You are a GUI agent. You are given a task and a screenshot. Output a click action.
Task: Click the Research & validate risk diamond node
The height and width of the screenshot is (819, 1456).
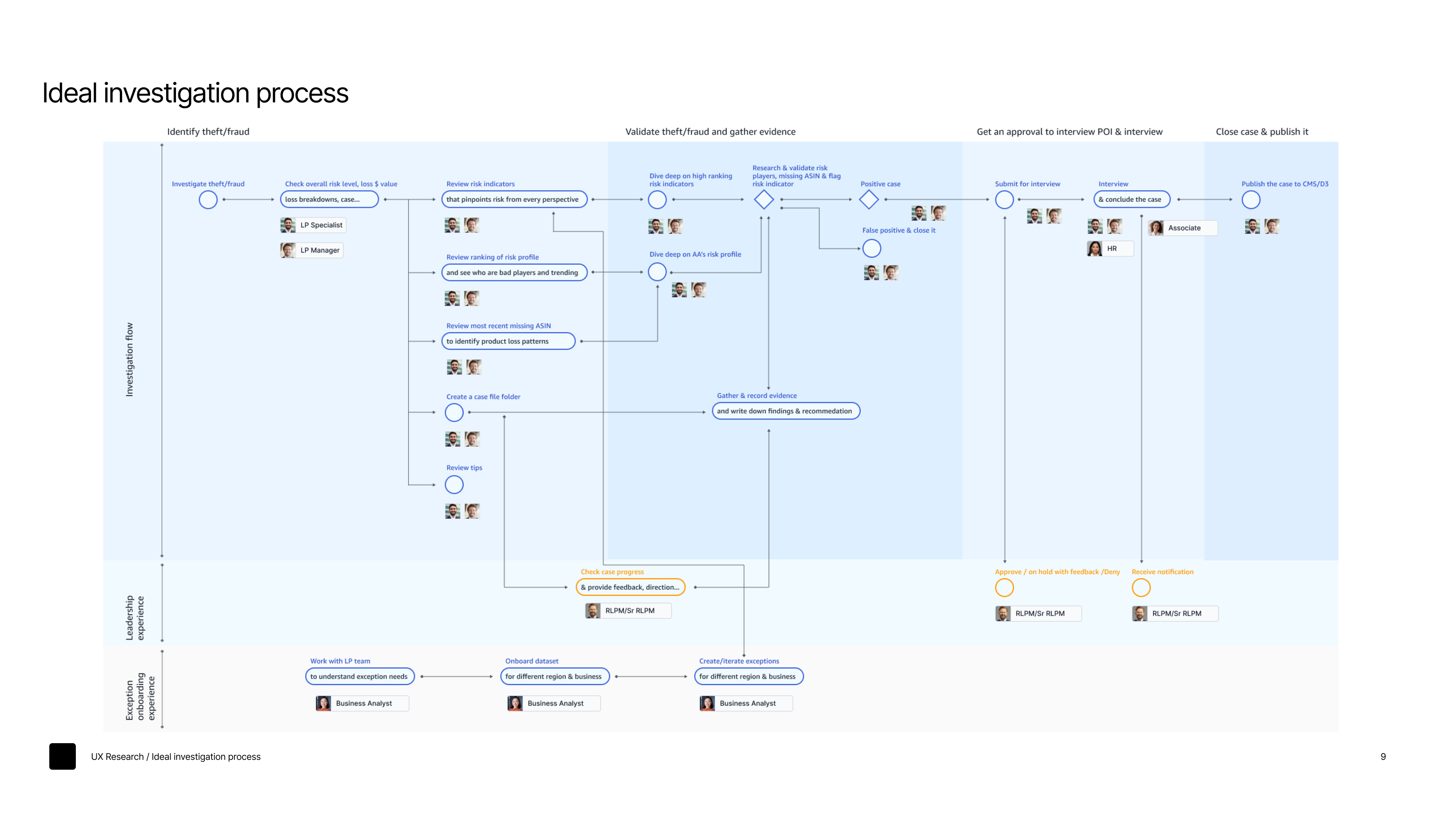764,199
